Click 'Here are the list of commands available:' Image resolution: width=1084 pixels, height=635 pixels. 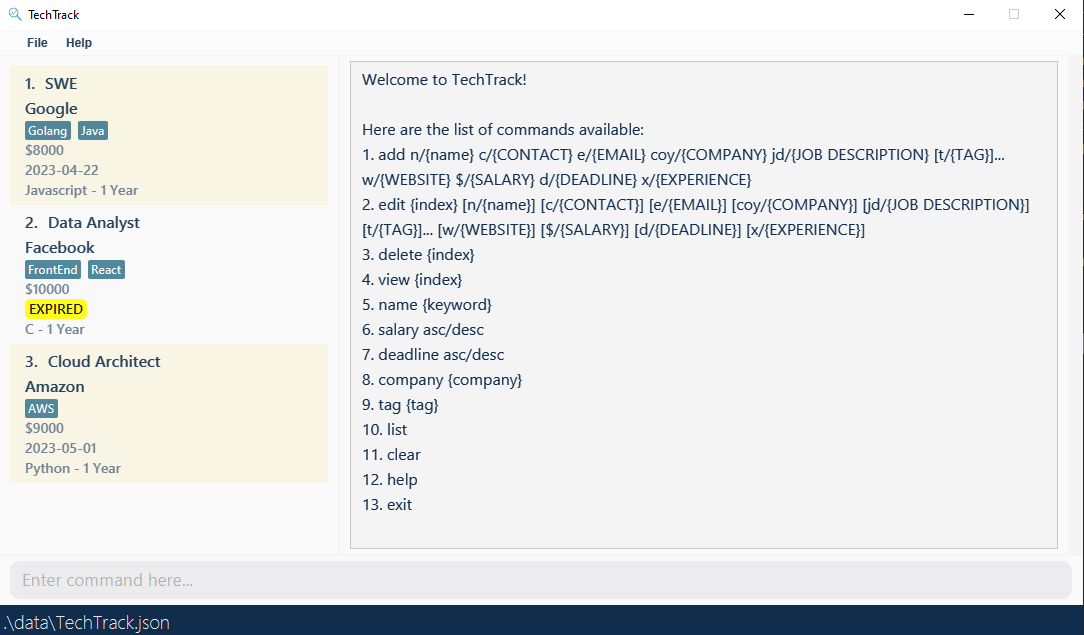pyautogui.click(x=503, y=129)
